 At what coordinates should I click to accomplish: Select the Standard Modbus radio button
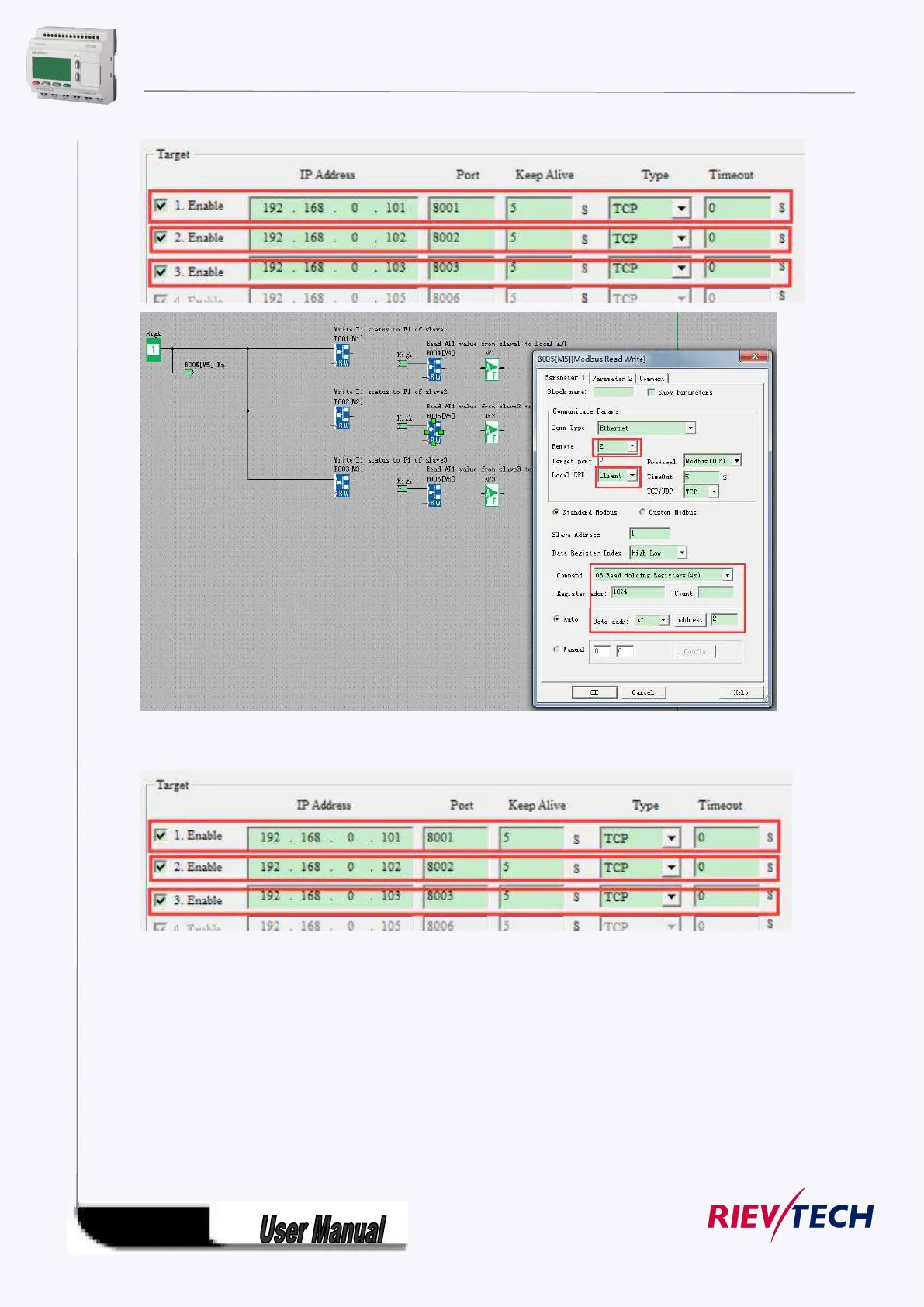point(555,512)
